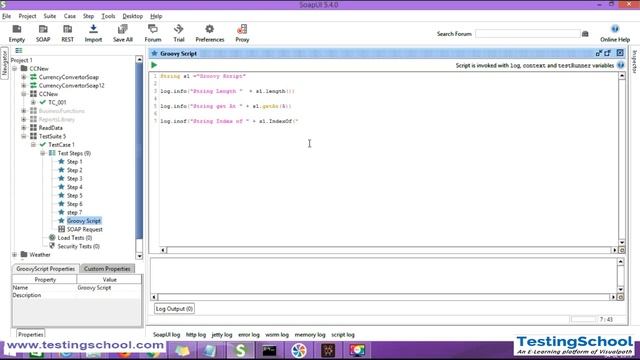The image size is (640, 360).
Task: Select Load Tests (0) node
Action: point(75,238)
